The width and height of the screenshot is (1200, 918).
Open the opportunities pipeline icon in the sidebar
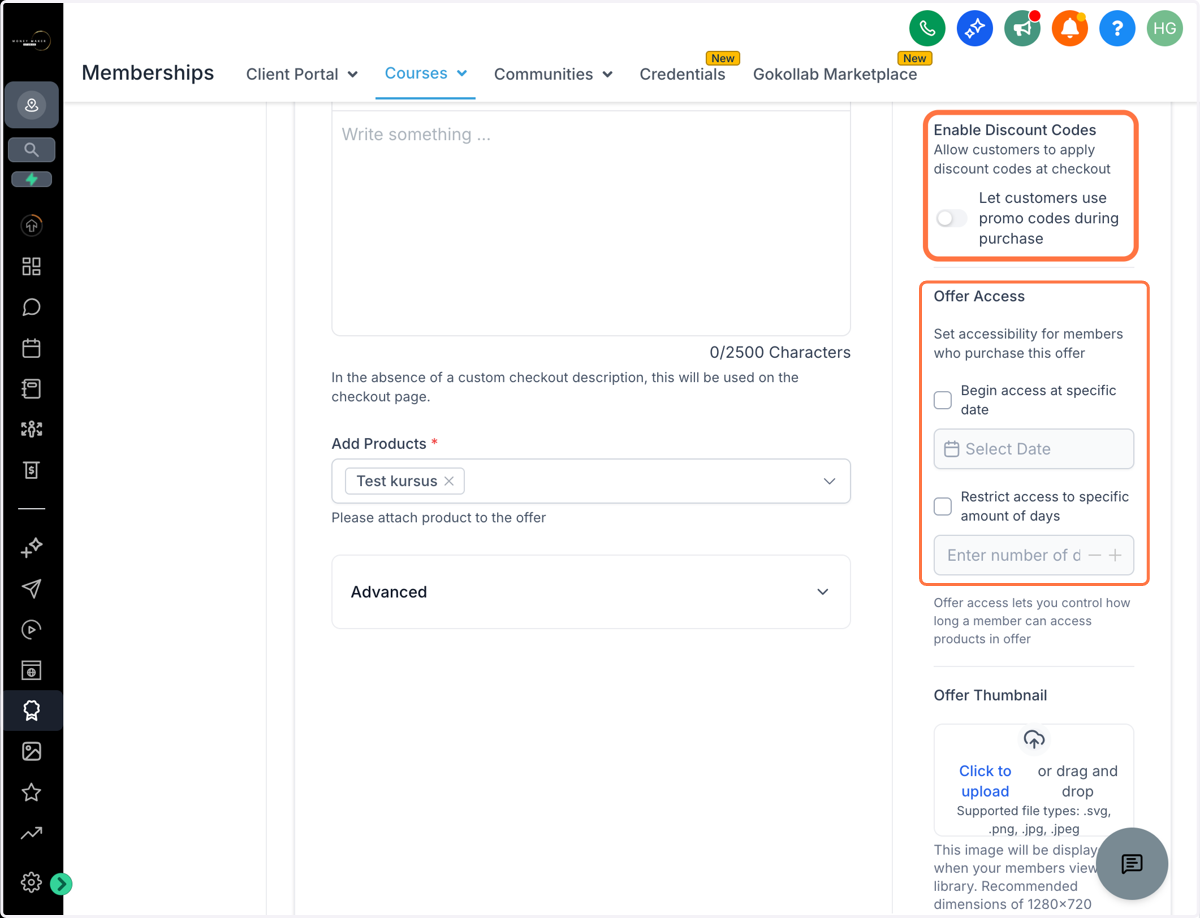click(x=31, y=429)
